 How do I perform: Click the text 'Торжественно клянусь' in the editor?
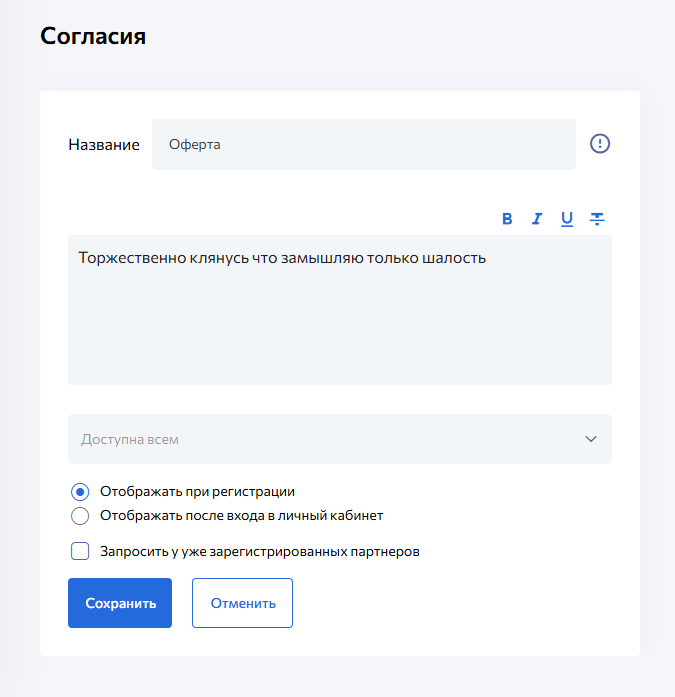click(x=150, y=258)
